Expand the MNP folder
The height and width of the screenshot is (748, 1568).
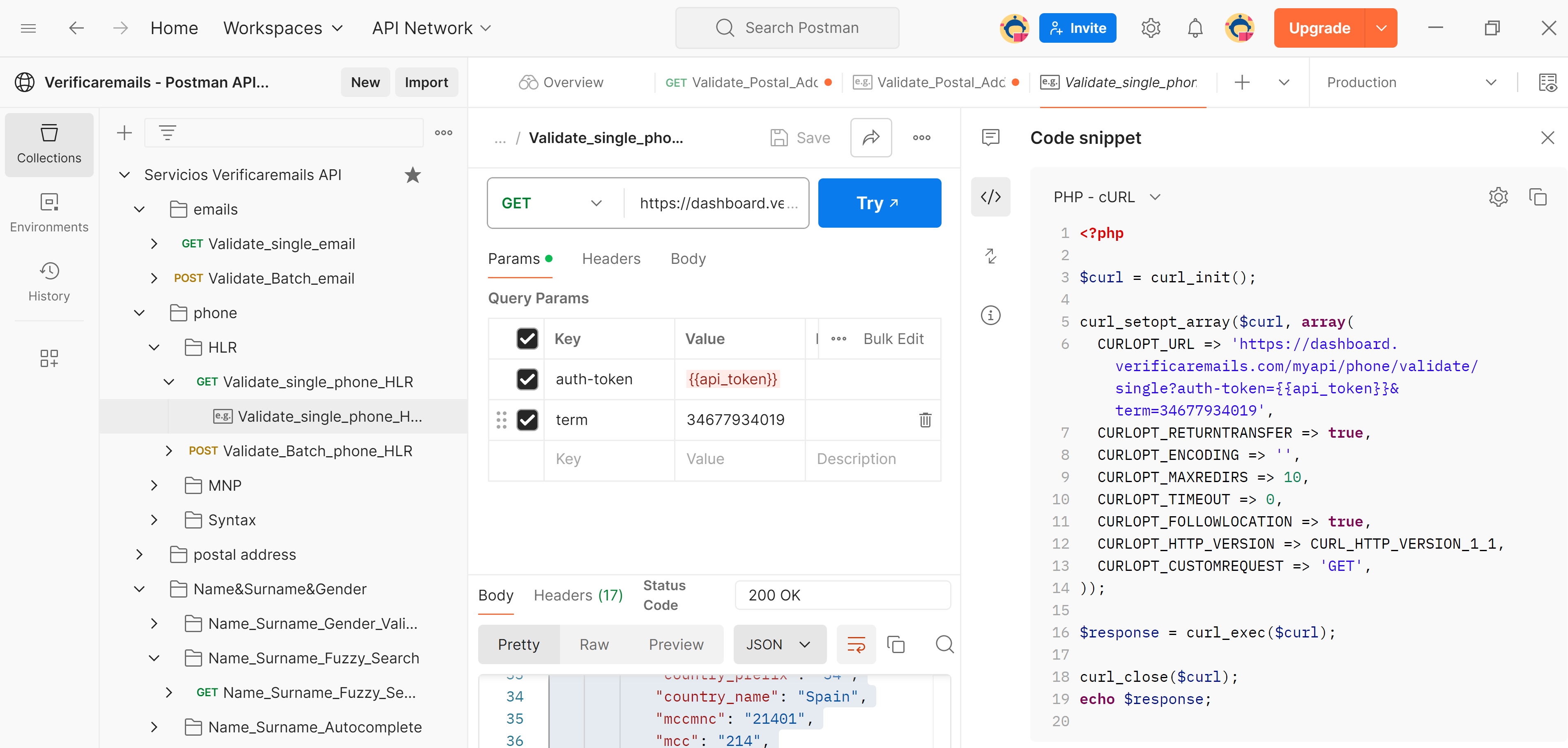(154, 485)
